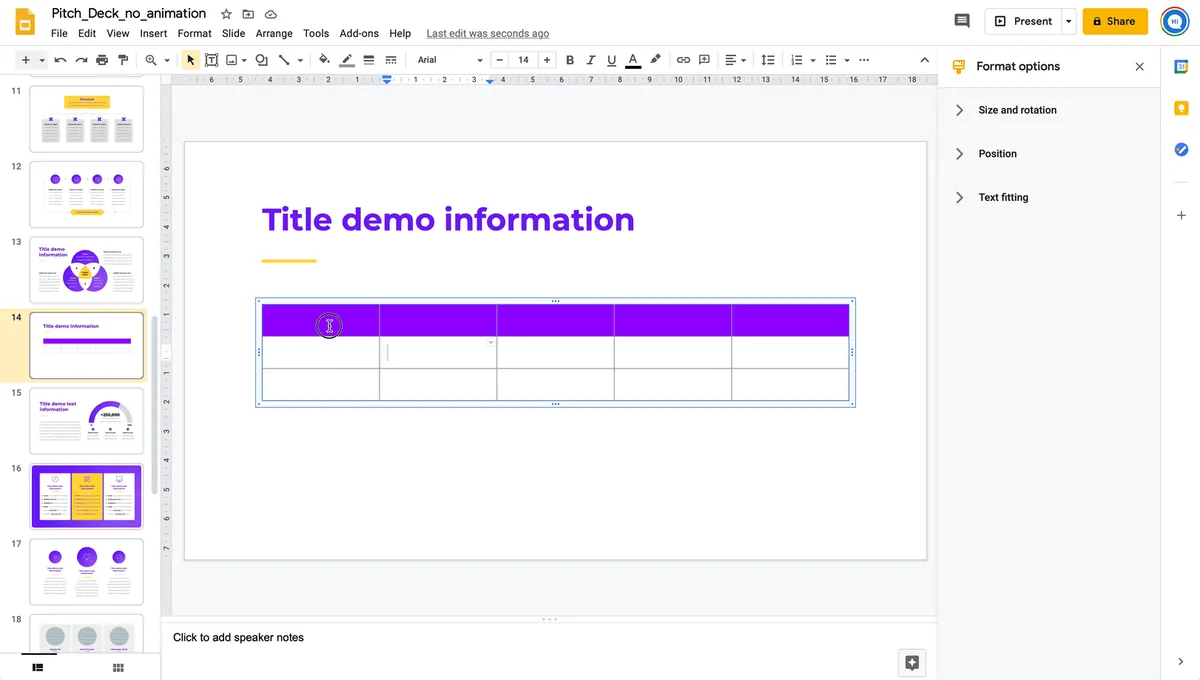Select the paint format tool
This screenshot has width=1200, height=680.
[x=123, y=60]
